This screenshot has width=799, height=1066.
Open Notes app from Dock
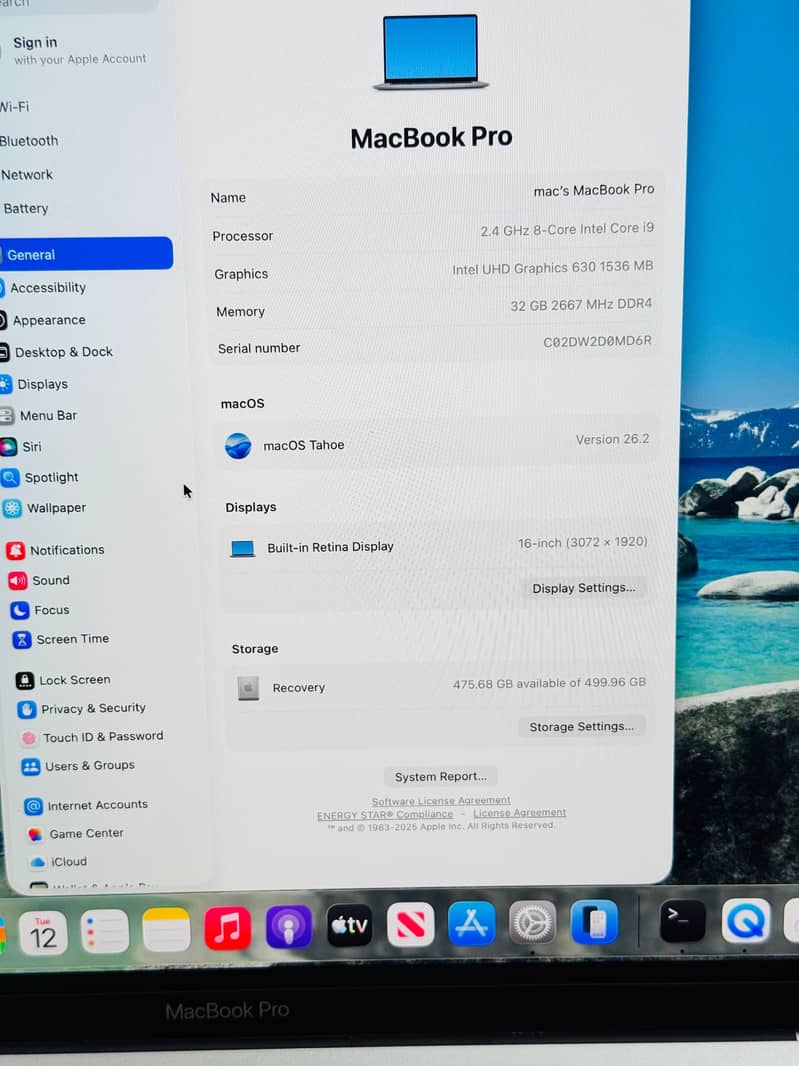pyautogui.click(x=166, y=929)
